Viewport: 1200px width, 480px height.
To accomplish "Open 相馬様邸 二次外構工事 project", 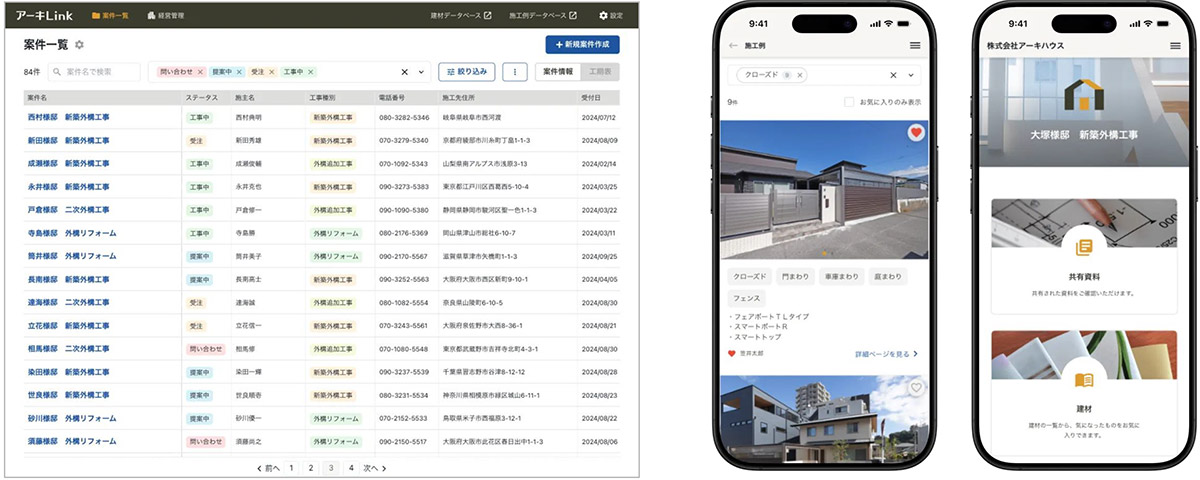I will click(69, 348).
